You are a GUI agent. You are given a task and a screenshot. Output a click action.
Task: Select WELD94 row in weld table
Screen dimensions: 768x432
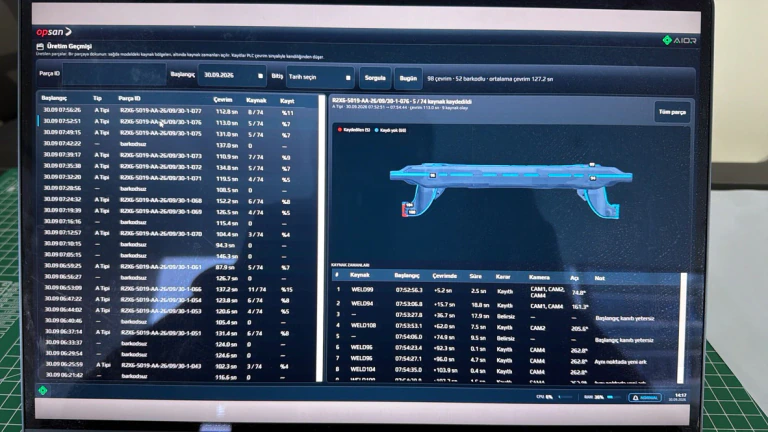coord(504,305)
